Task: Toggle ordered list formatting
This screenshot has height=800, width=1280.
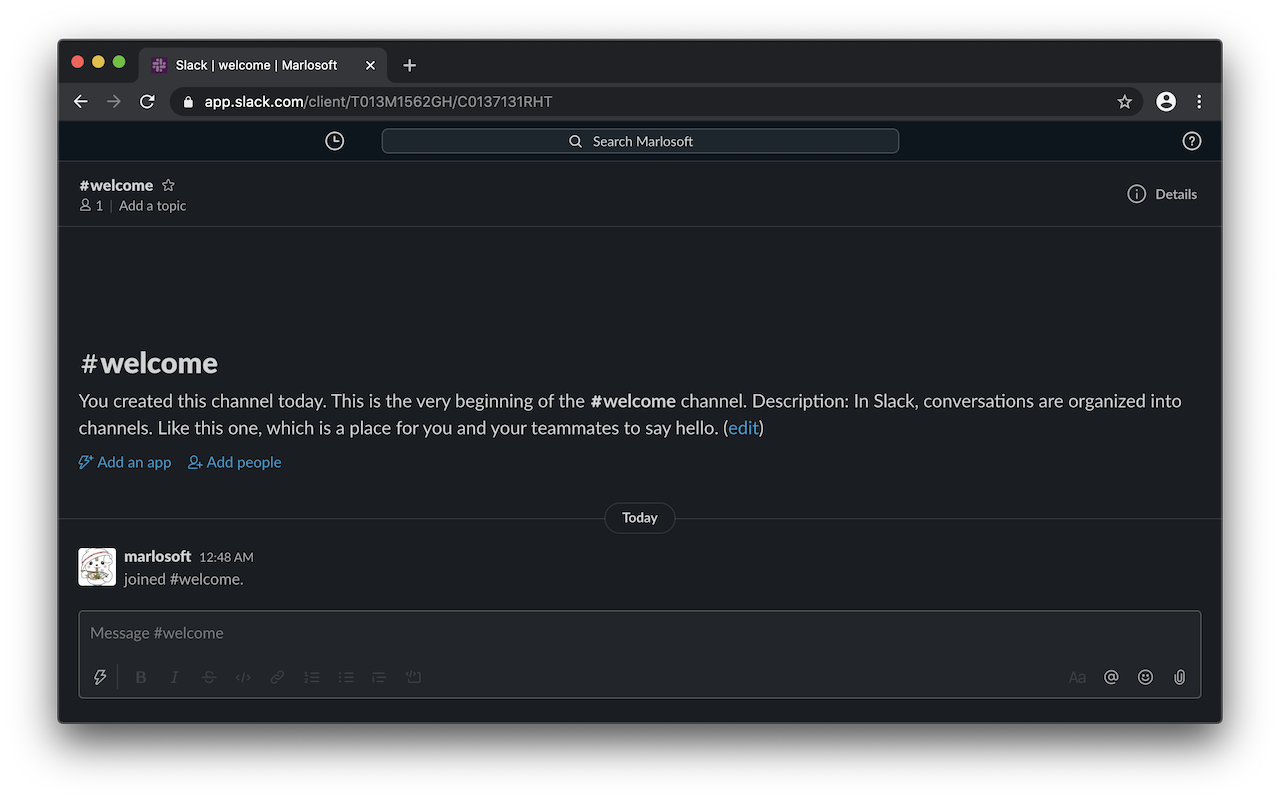Action: pyautogui.click(x=312, y=677)
